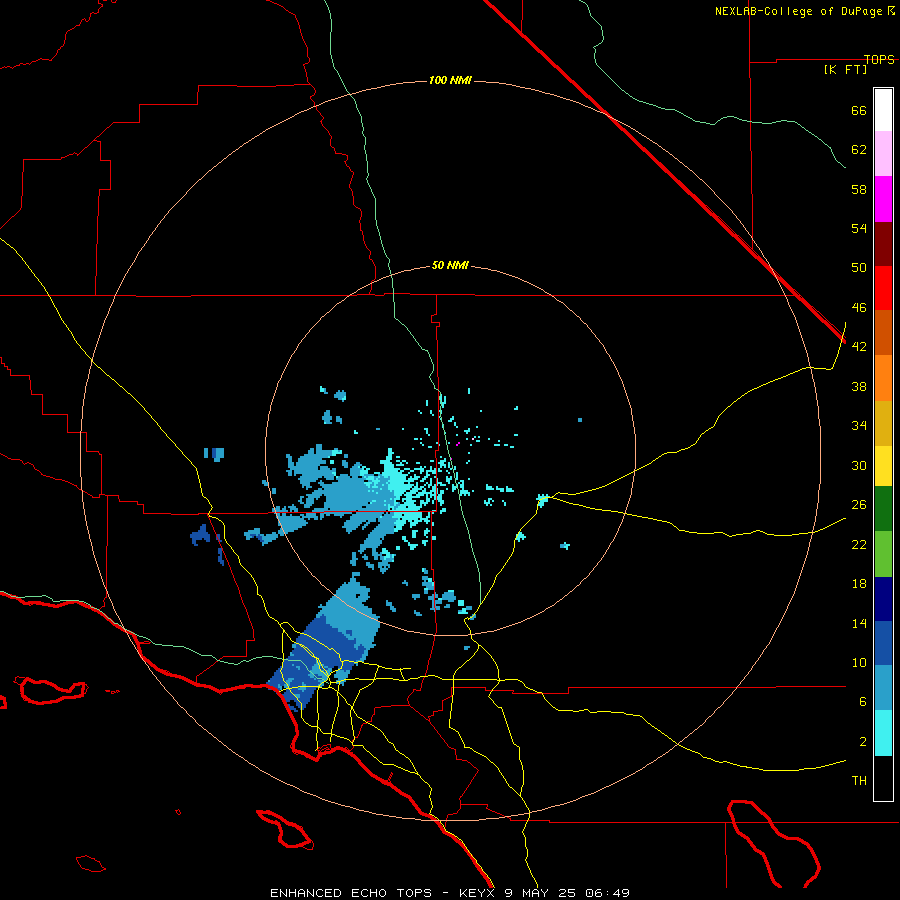The height and width of the screenshot is (900, 900).
Task: Click the white swatch in the tops legend
Action: (883, 110)
